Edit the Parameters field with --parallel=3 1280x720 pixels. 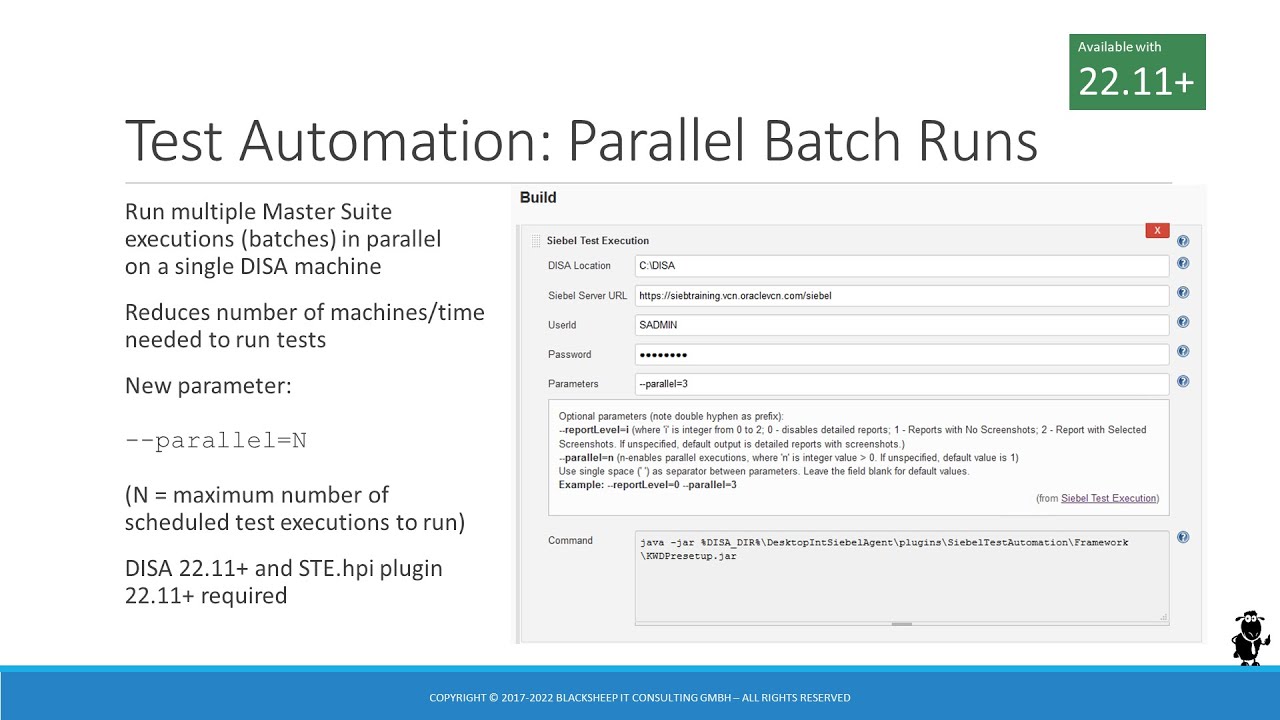(901, 384)
